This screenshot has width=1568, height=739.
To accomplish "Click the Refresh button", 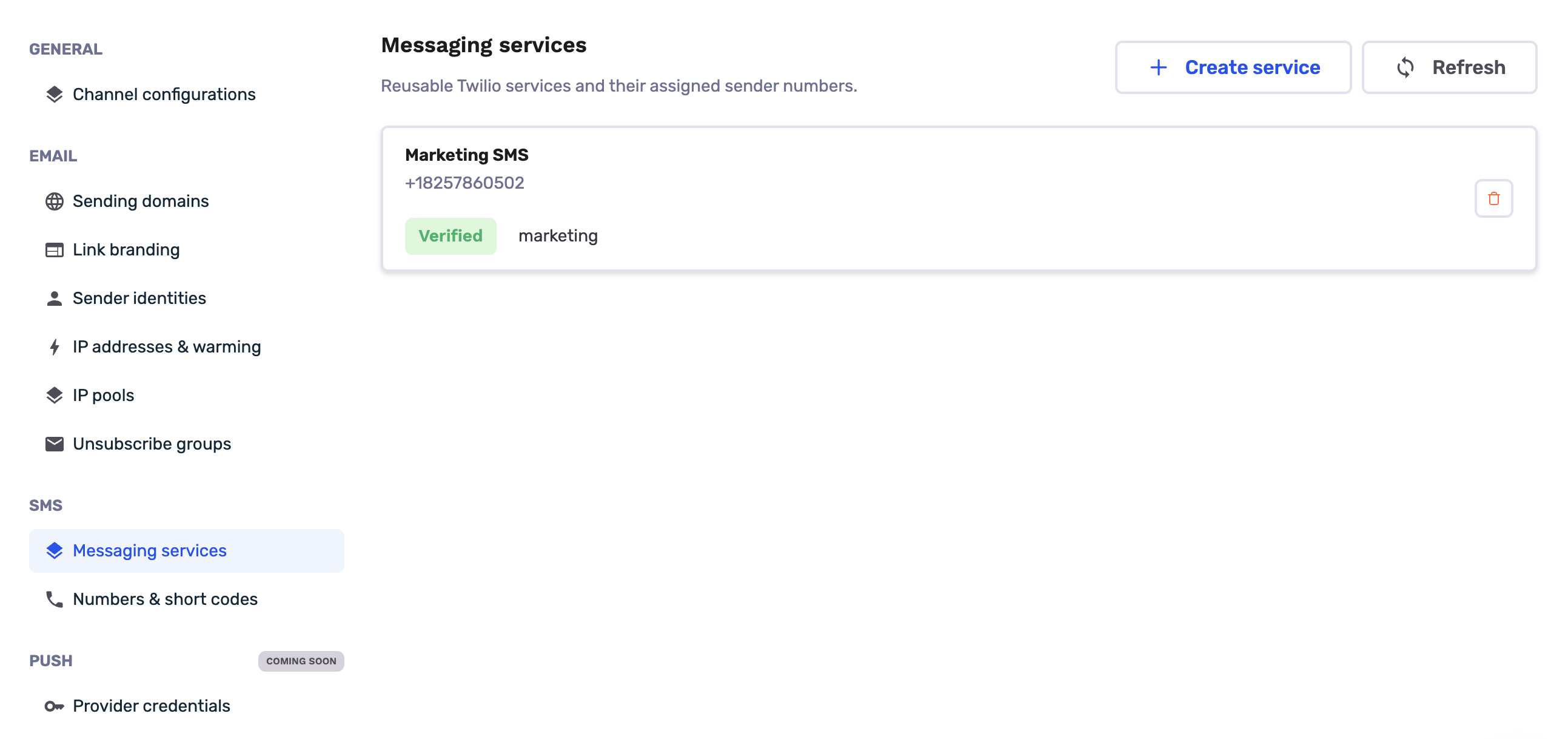I will [1449, 67].
